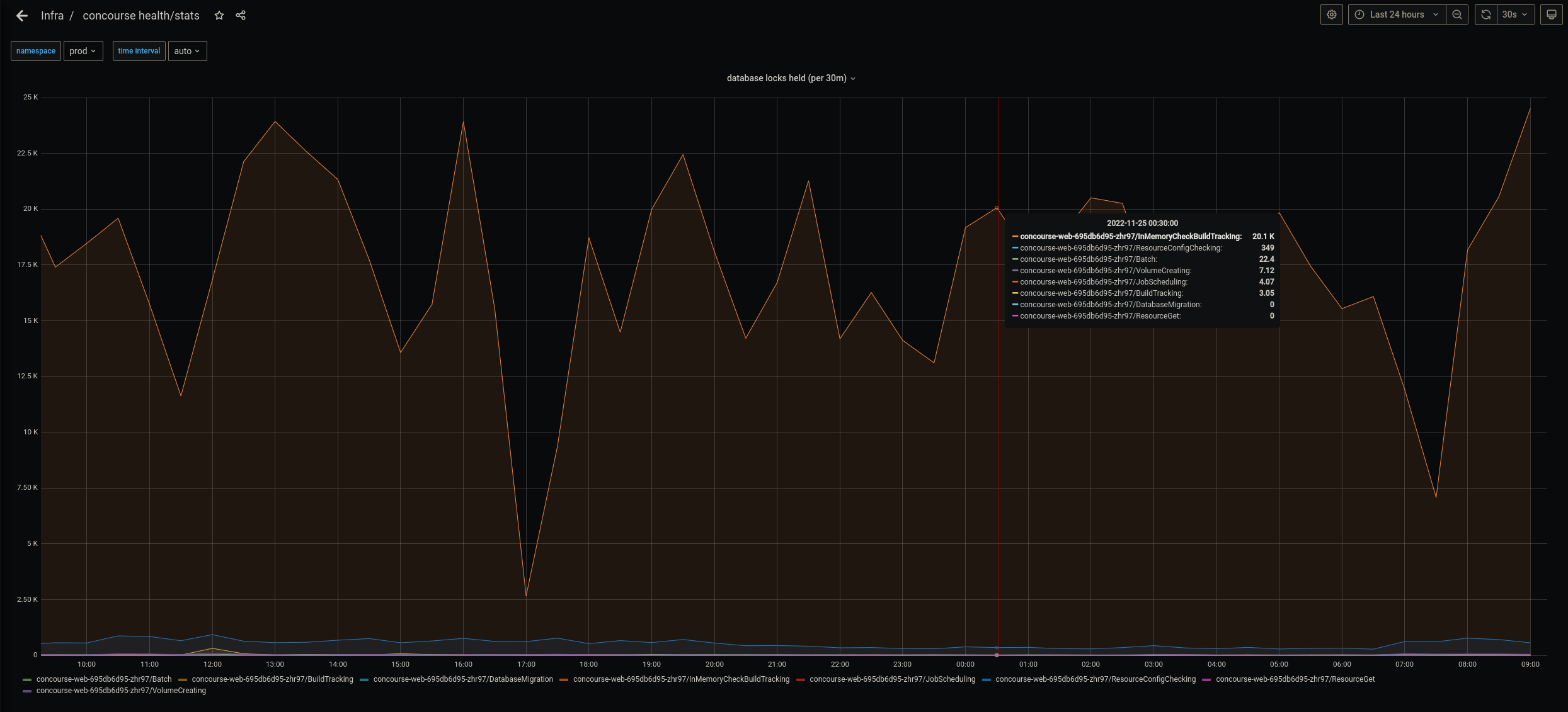Go back using the arrow icon
1568x712 pixels.
(x=22, y=15)
